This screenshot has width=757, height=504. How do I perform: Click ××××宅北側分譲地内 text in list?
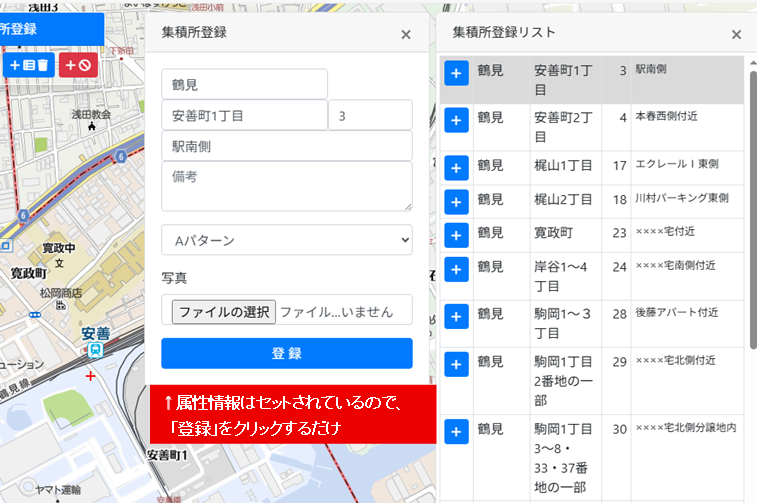[x=686, y=427]
